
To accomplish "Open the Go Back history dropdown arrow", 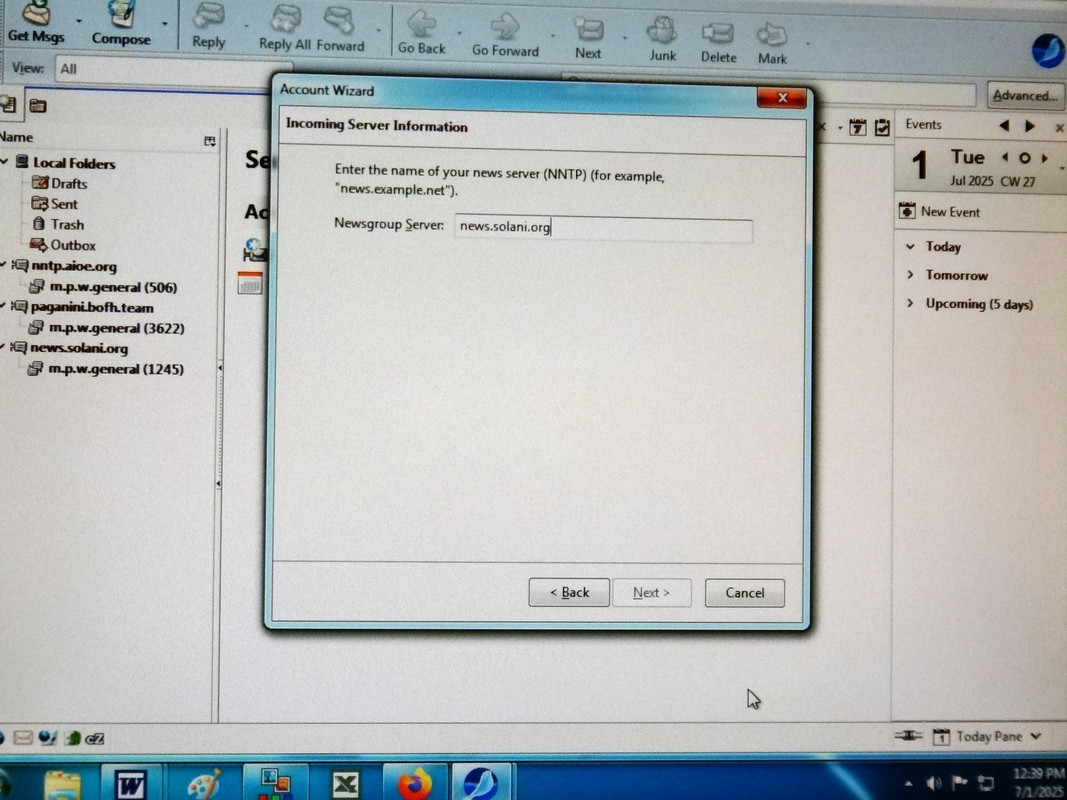I will [459, 33].
